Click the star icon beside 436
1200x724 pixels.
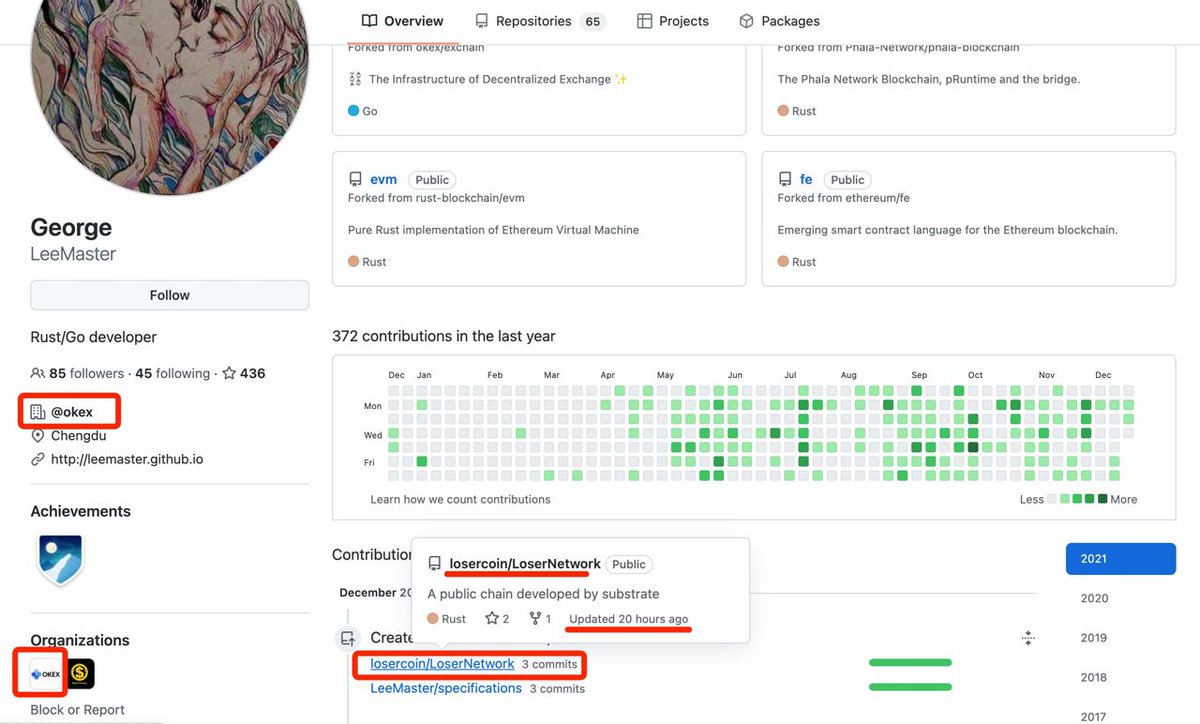tap(229, 373)
